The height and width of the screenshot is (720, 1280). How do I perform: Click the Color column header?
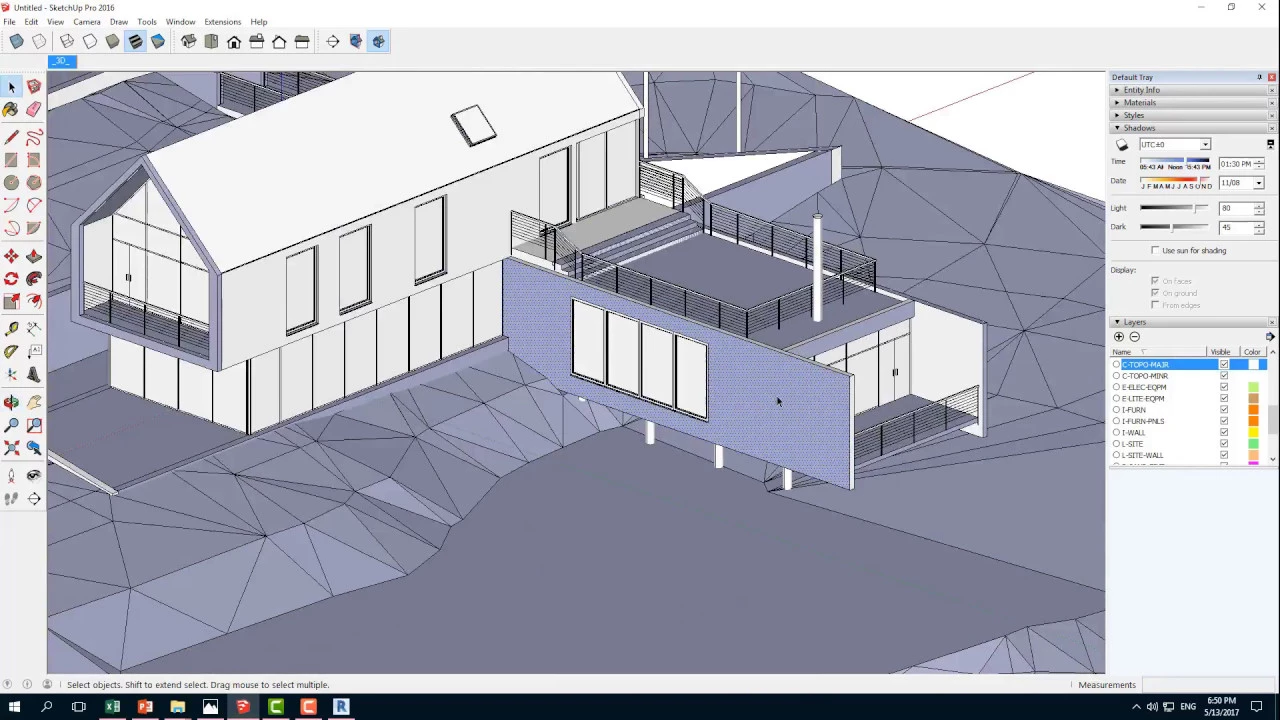[1252, 352]
